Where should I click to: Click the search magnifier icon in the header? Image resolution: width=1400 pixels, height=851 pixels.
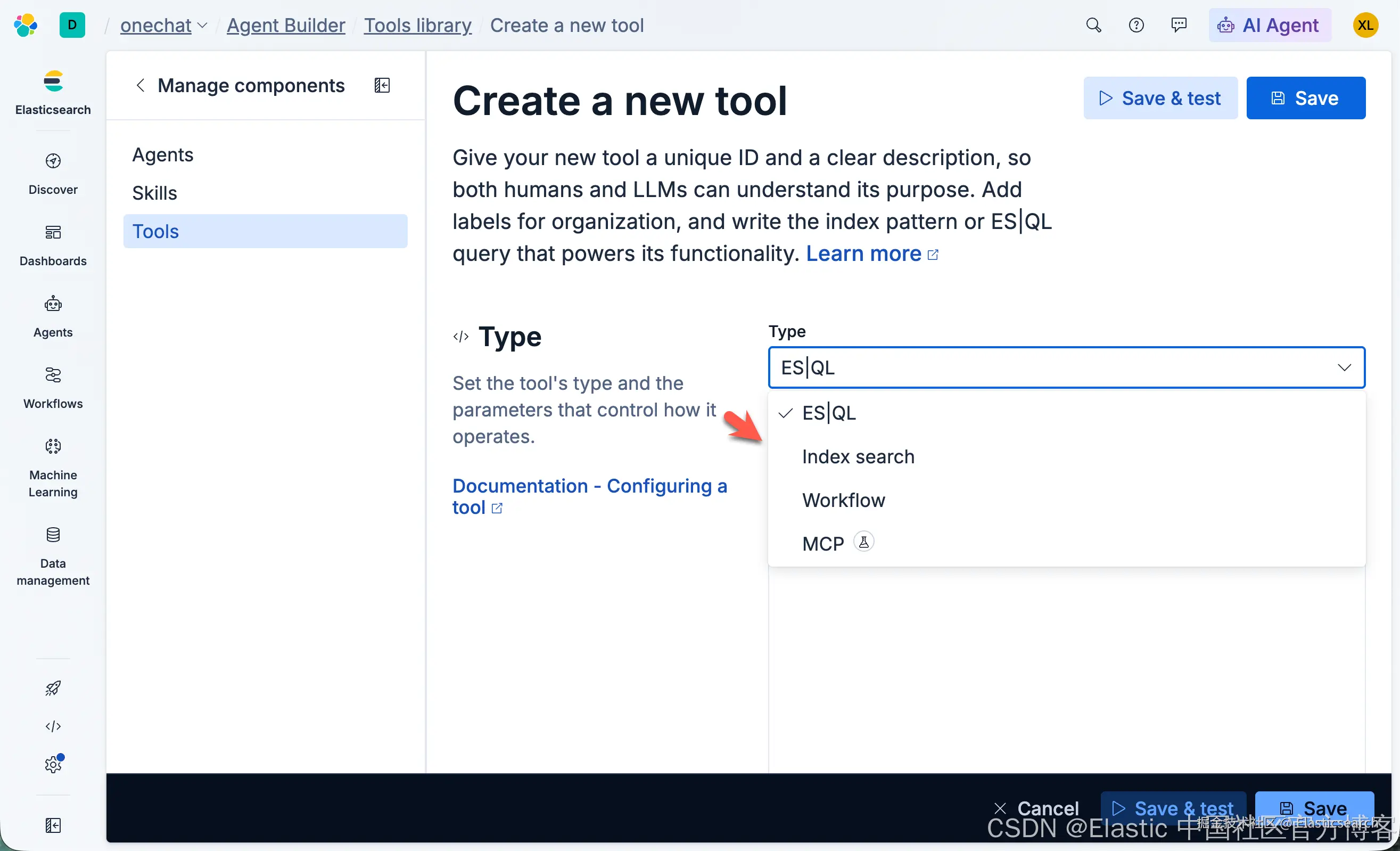[1093, 25]
